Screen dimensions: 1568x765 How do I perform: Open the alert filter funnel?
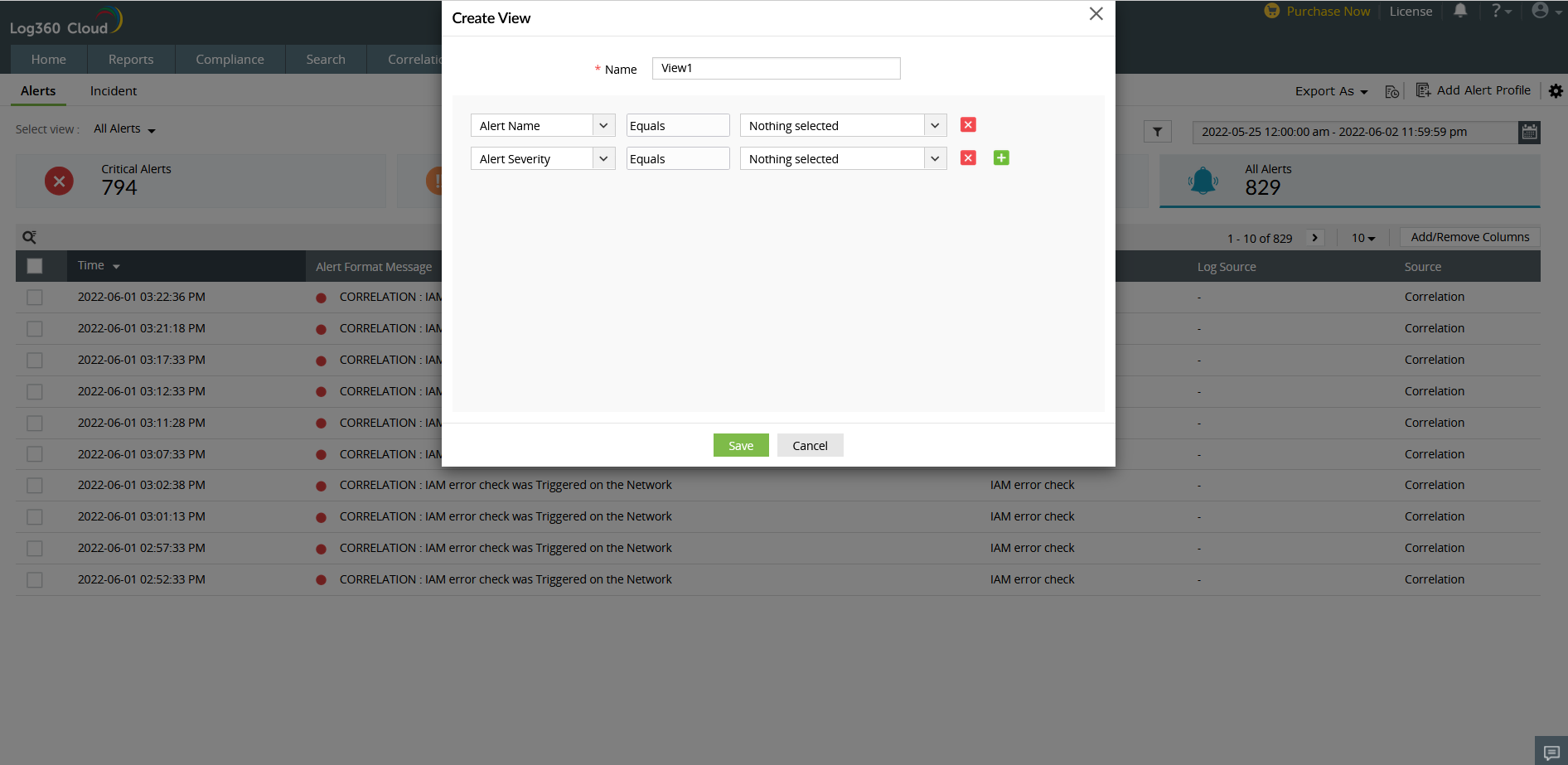[1158, 132]
